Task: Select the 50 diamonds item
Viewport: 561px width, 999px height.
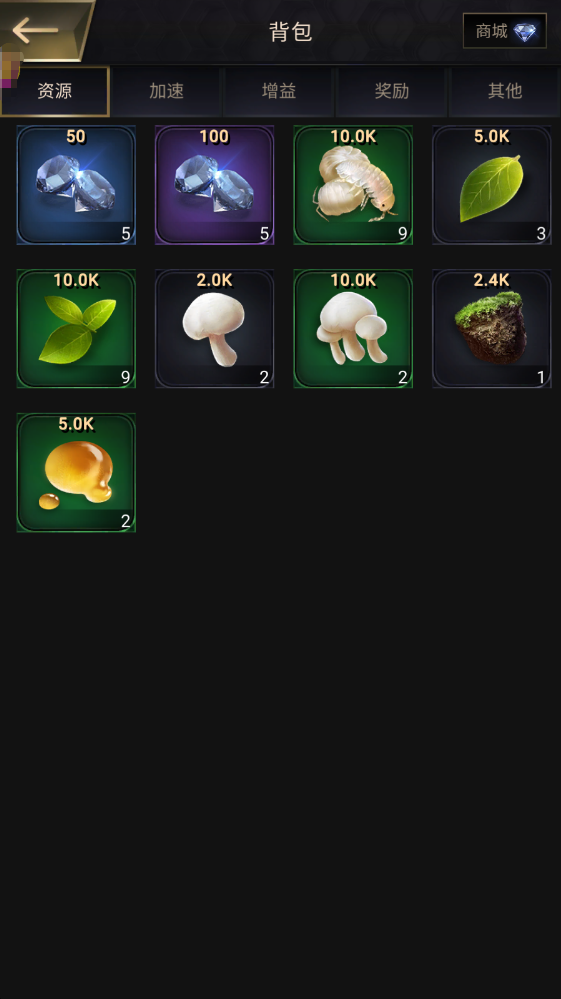Action: [x=76, y=185]
